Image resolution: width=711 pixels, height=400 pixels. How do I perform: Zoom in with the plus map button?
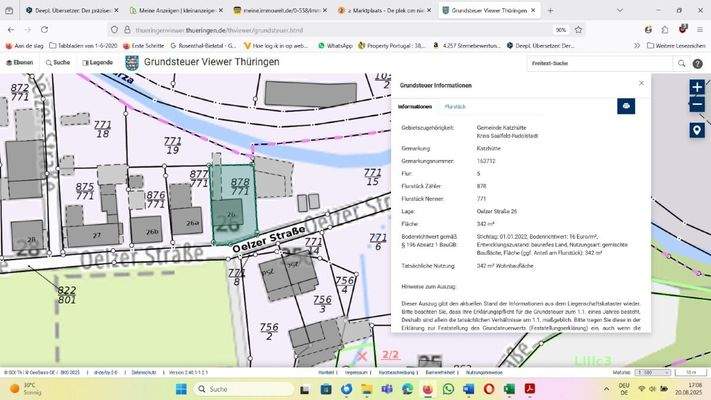pyautogui.click(x=697, y=87)
